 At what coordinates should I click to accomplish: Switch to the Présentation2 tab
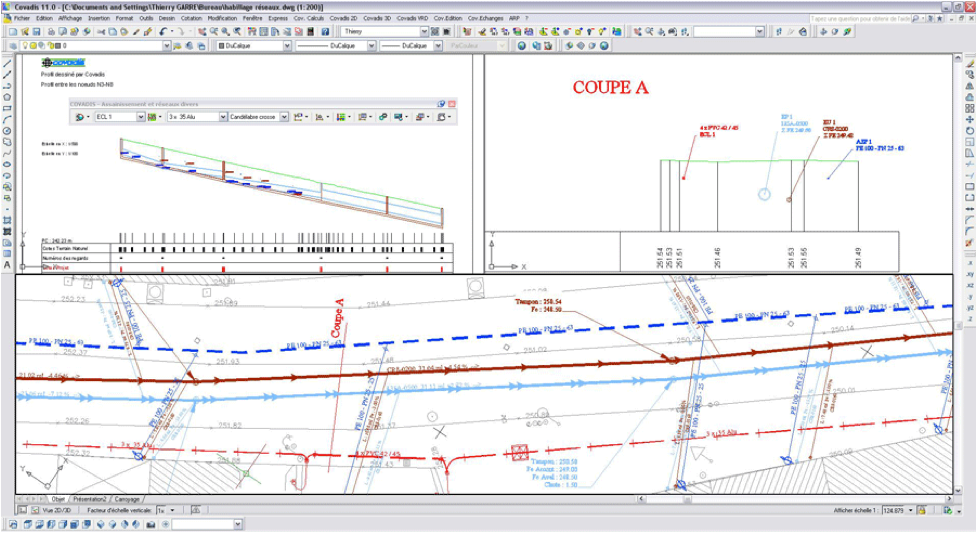click(x=90, y=499)
